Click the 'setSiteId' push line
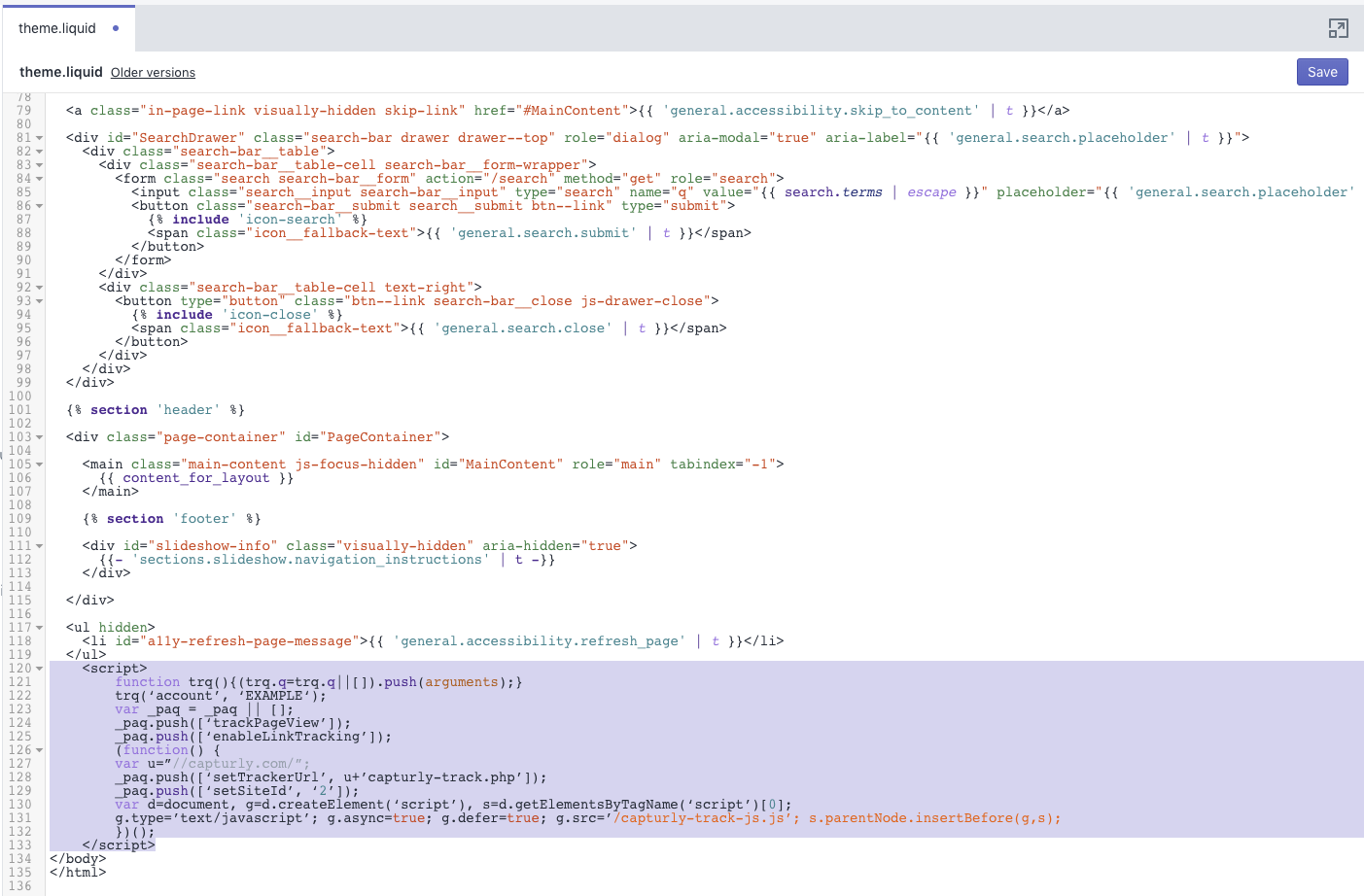Screen dimensions: 1364x896 pyautogui.click(x=236, y=791)
